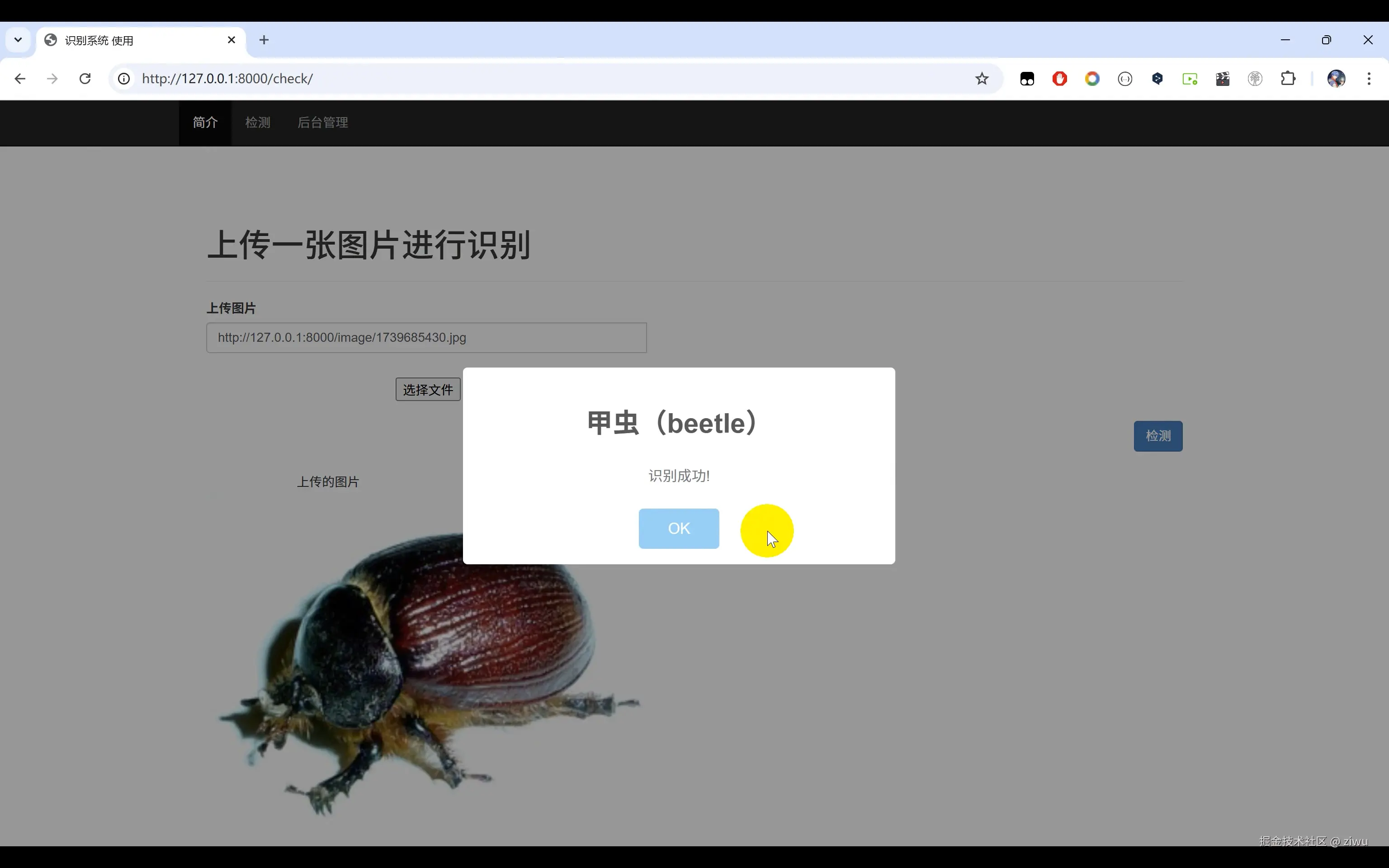Open the palm tree extension icon
The image size is (1389, 868).
coord(1255,79)
